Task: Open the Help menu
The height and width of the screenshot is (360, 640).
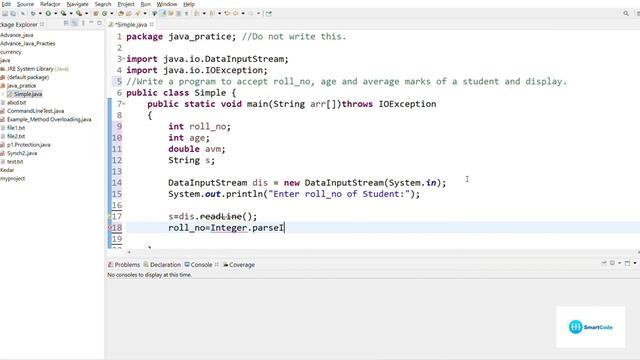Action: click(x=189, y=4)
